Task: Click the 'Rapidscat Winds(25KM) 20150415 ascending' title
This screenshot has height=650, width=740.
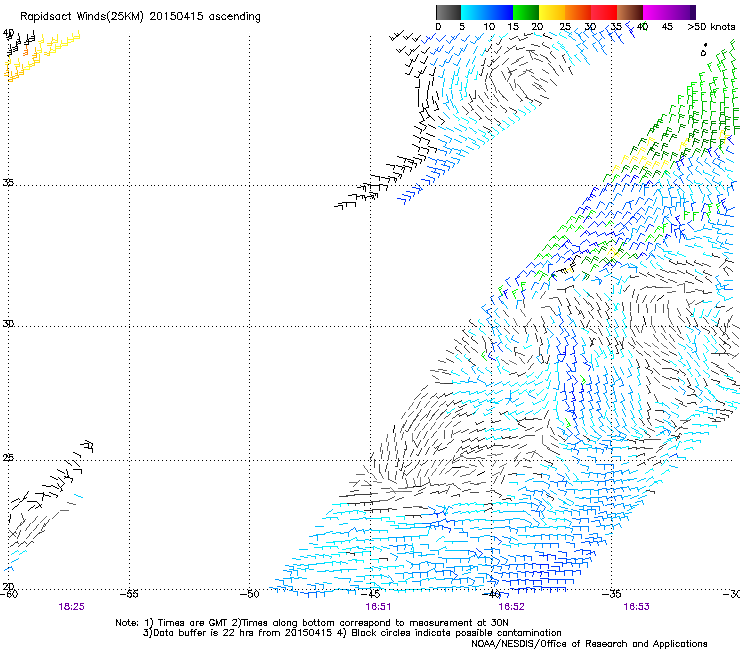Action: tap(140, 16)
